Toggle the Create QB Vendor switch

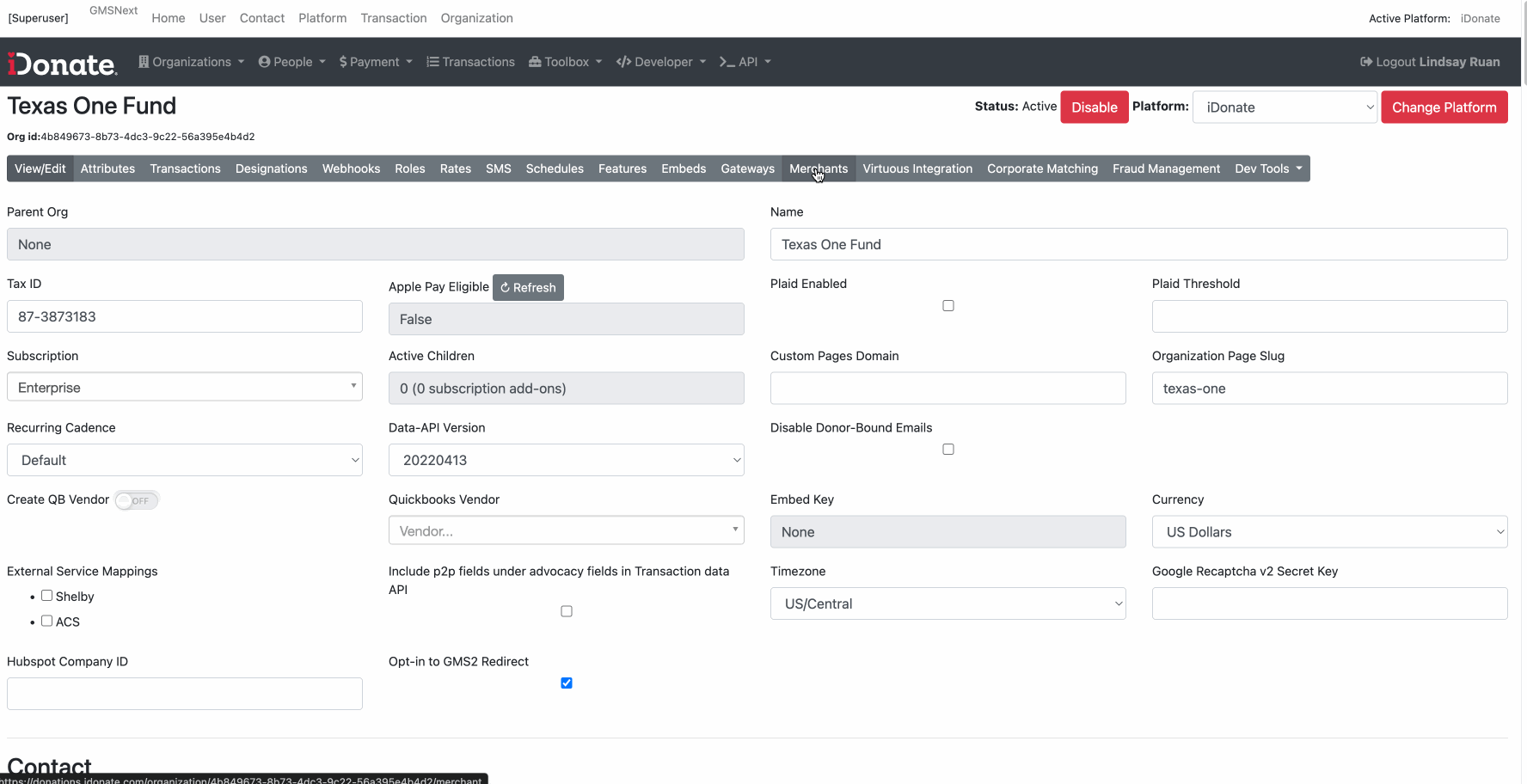point(137,500)
